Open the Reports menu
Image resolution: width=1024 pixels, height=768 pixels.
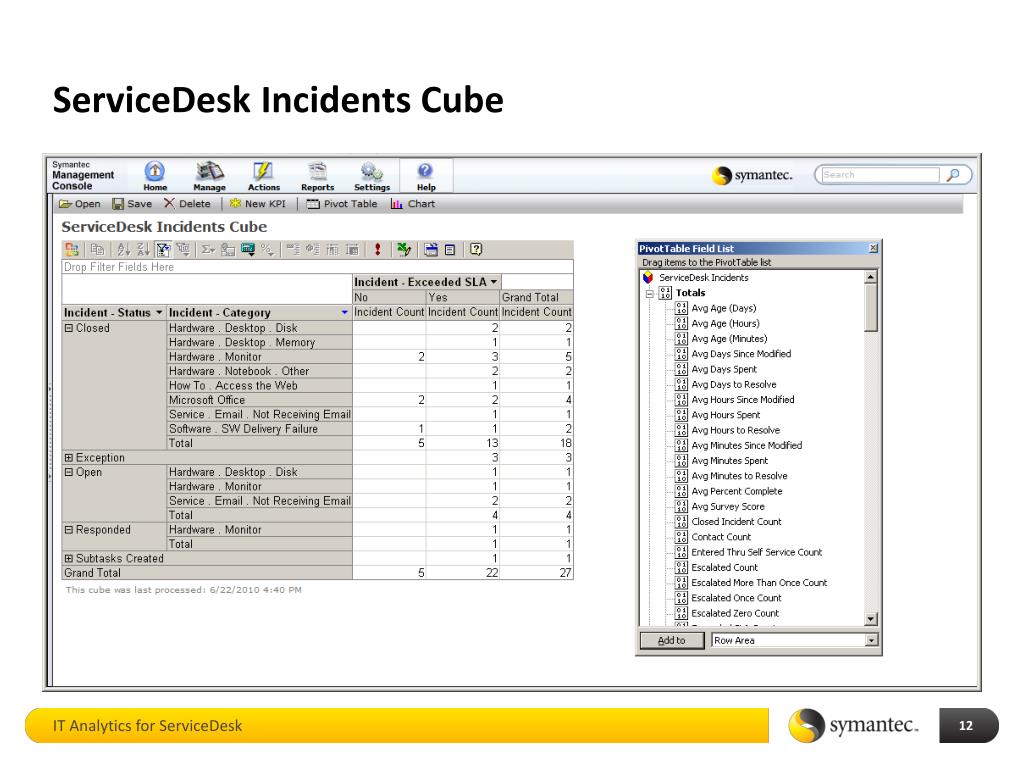[x=317, y=176]
